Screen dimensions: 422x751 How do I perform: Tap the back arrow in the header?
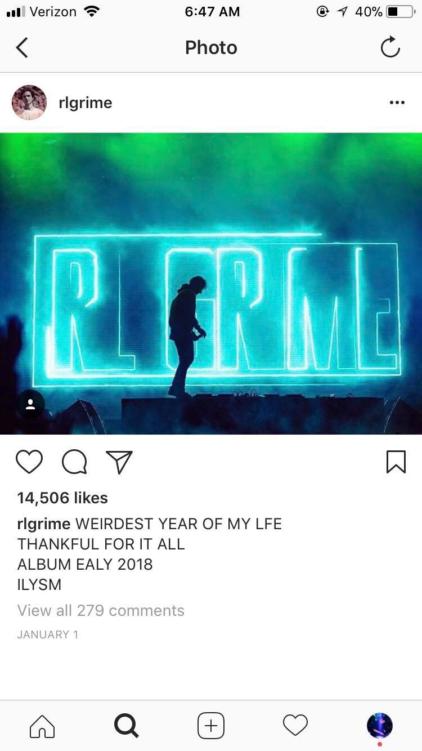(22, 48)
